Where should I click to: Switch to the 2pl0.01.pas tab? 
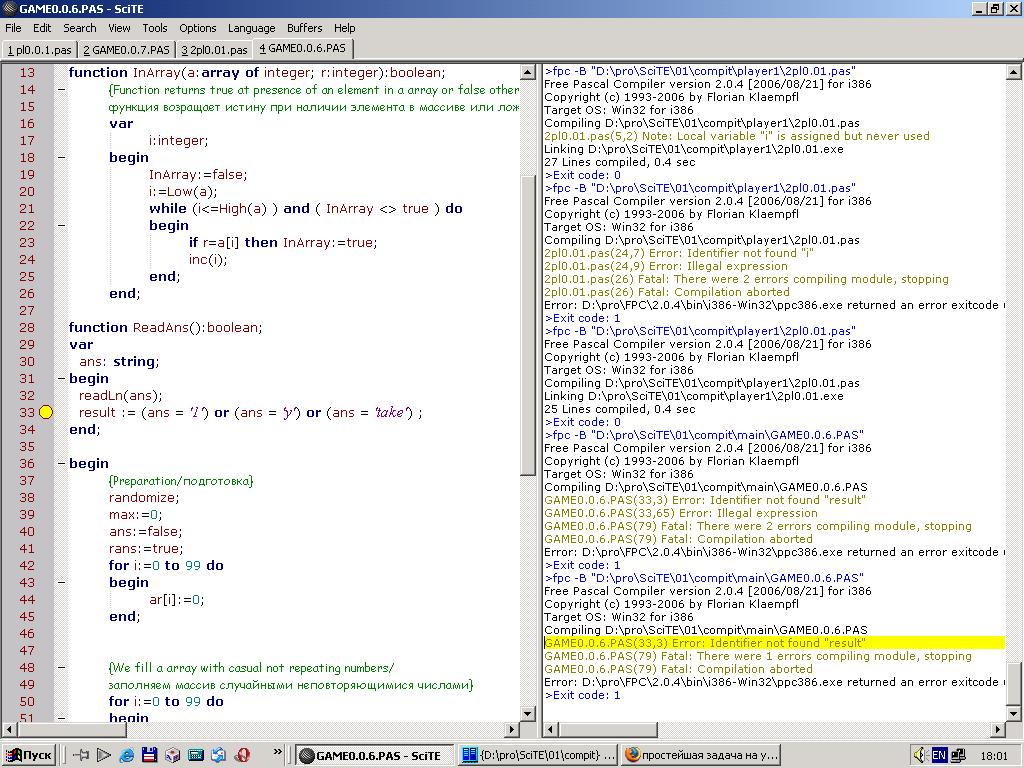[214, 49]
